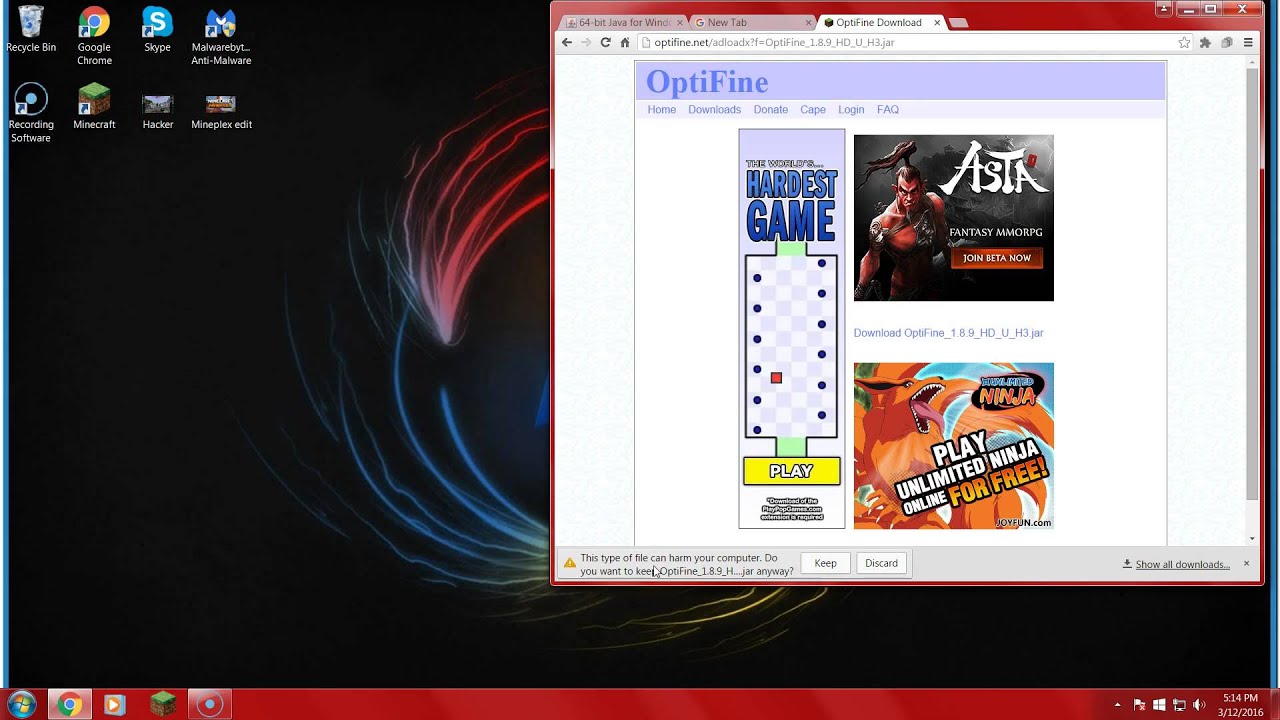1280x720 pixels.
Task: Click the Chrome home button
Action: [x=625, y=42]
